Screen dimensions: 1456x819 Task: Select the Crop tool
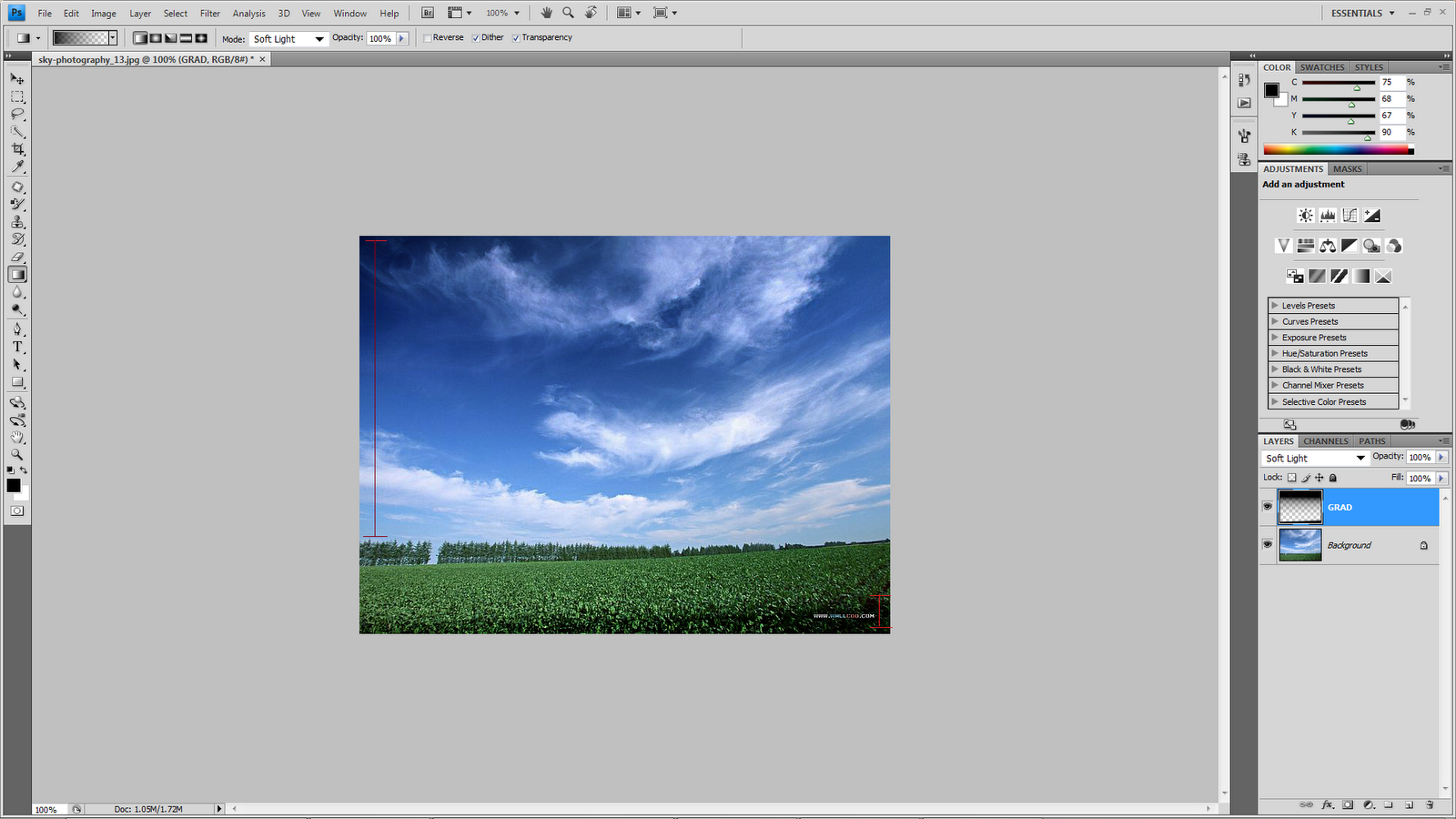[x=17, y=149]
